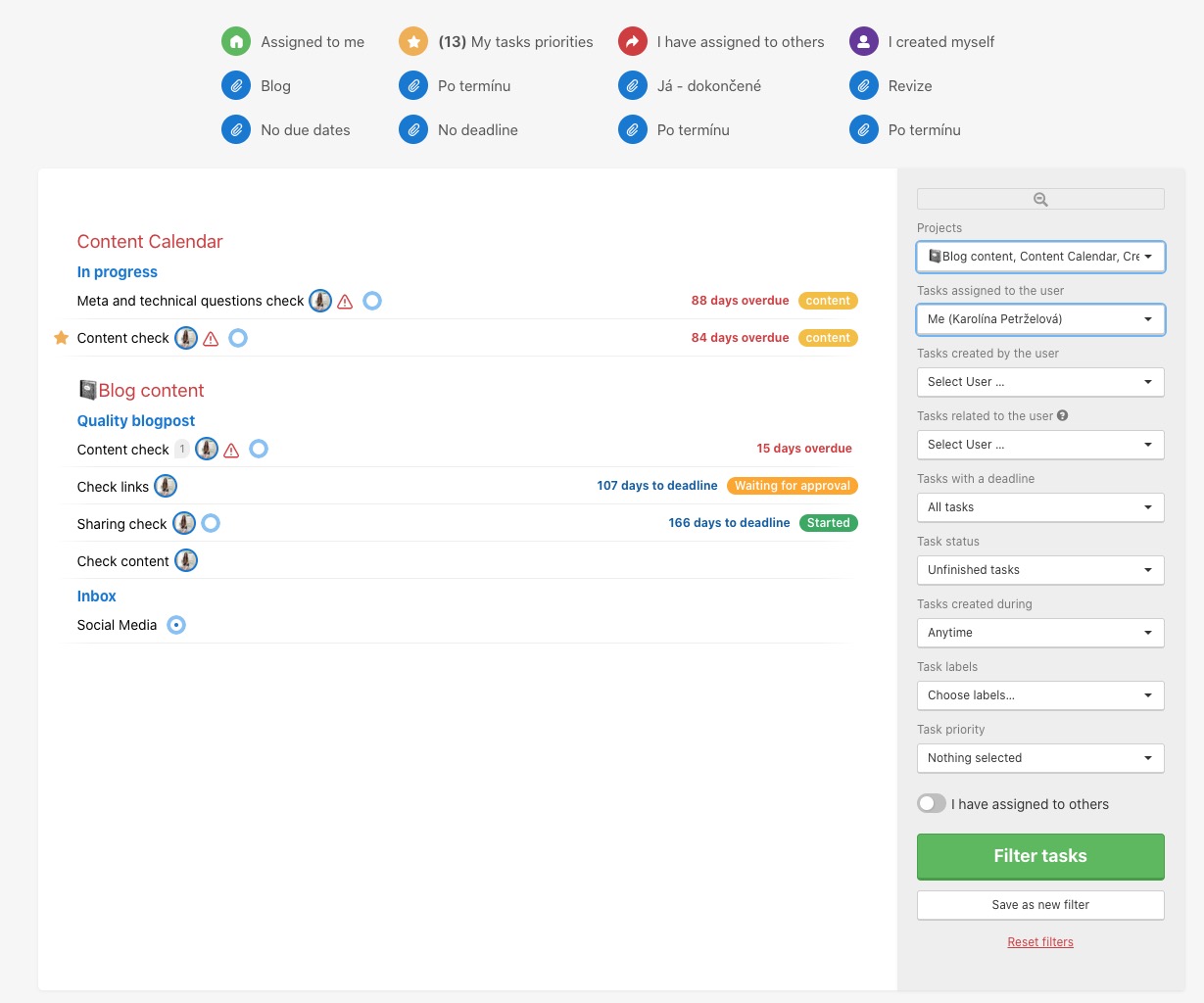
Task: Open the Task labels dropdown
Action: (x=1040, y=695)
